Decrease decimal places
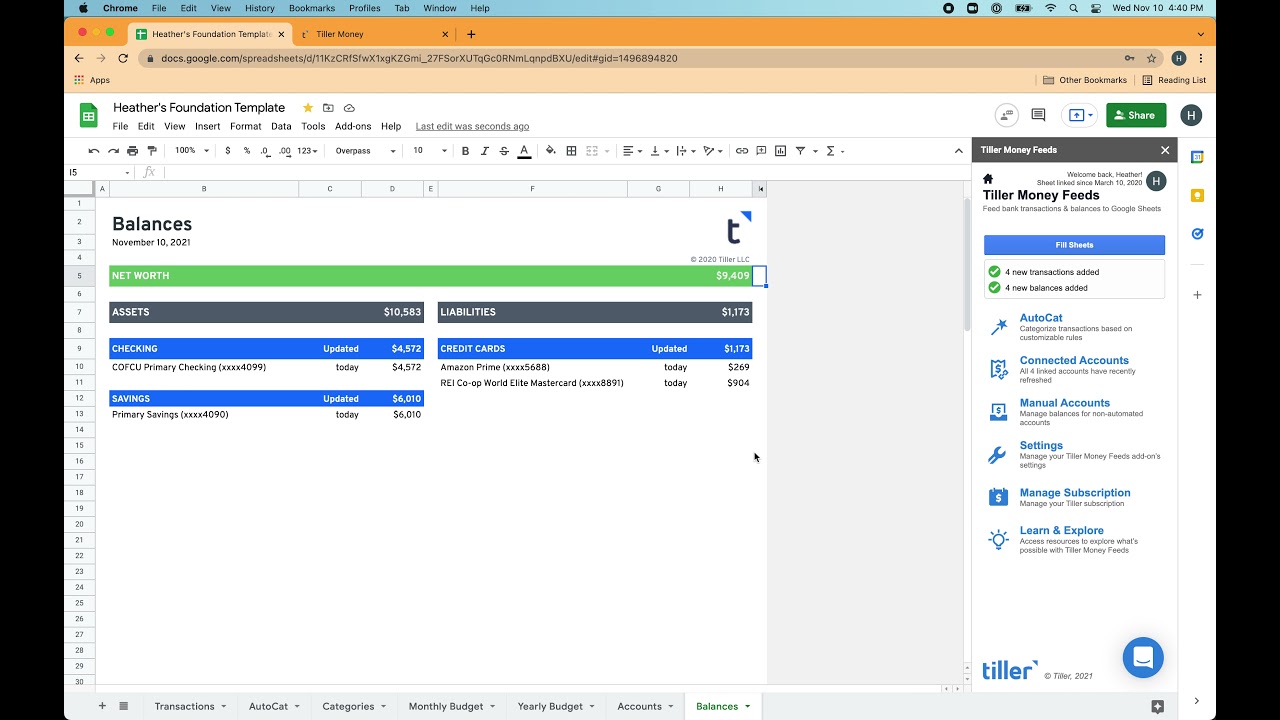 click(265, 151)
